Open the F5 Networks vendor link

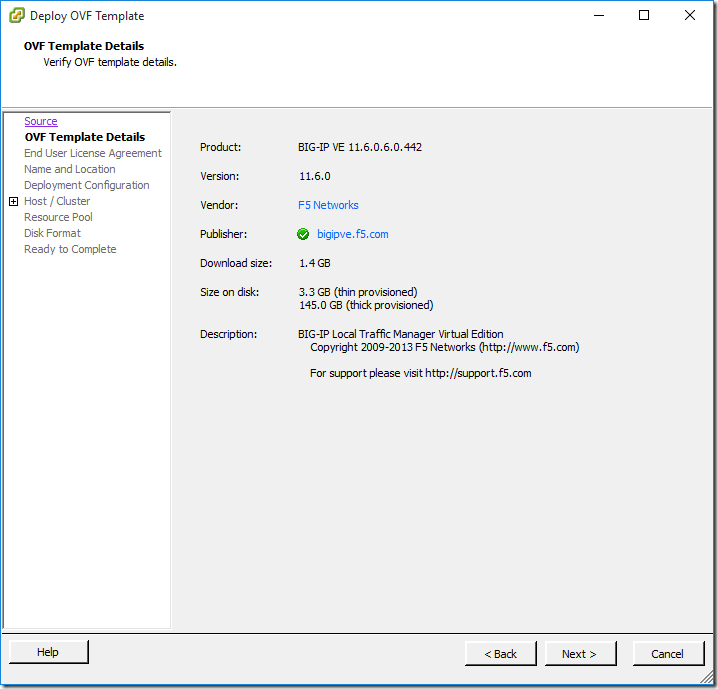point(328,205)
